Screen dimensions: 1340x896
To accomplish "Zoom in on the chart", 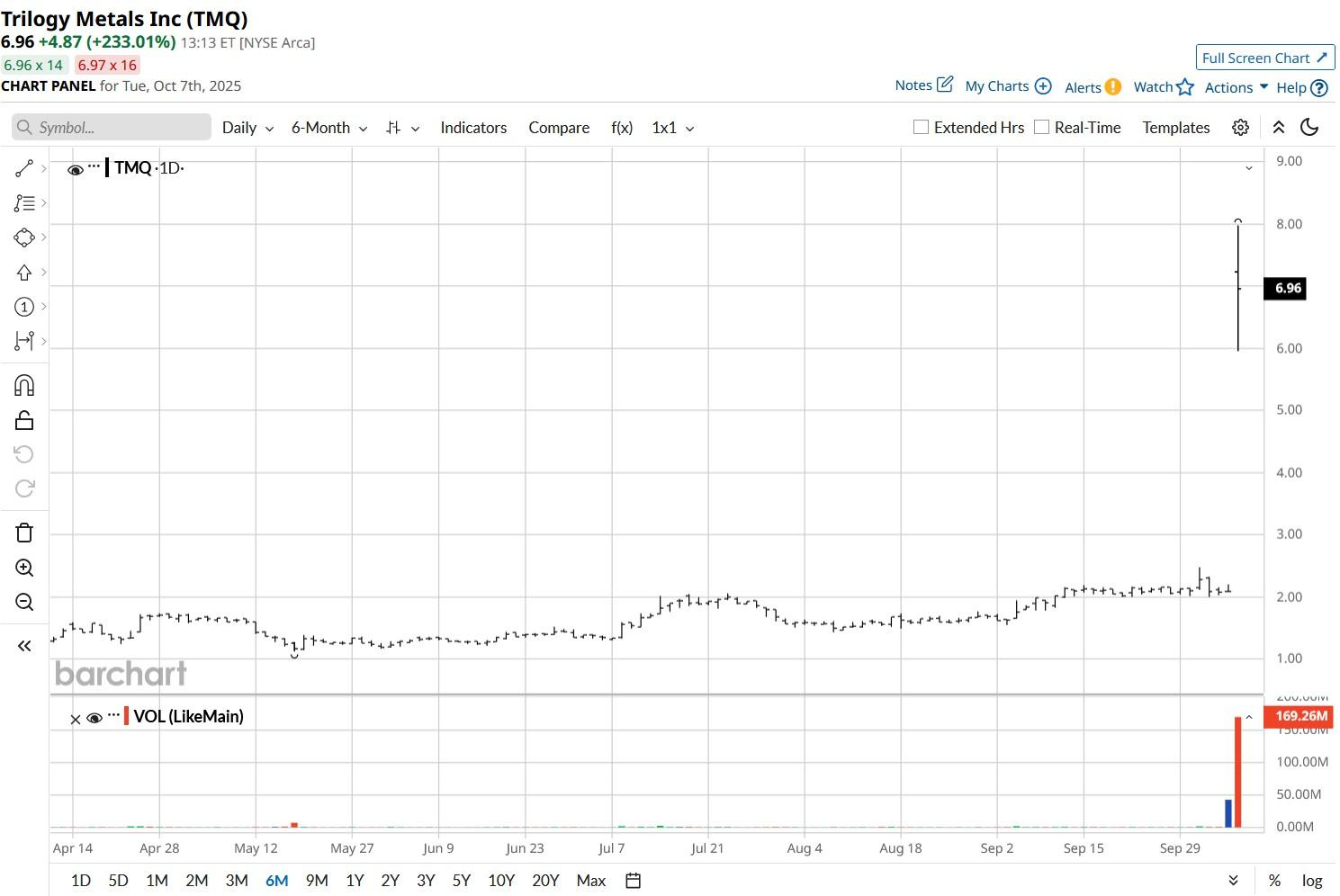I will [24, 568].
